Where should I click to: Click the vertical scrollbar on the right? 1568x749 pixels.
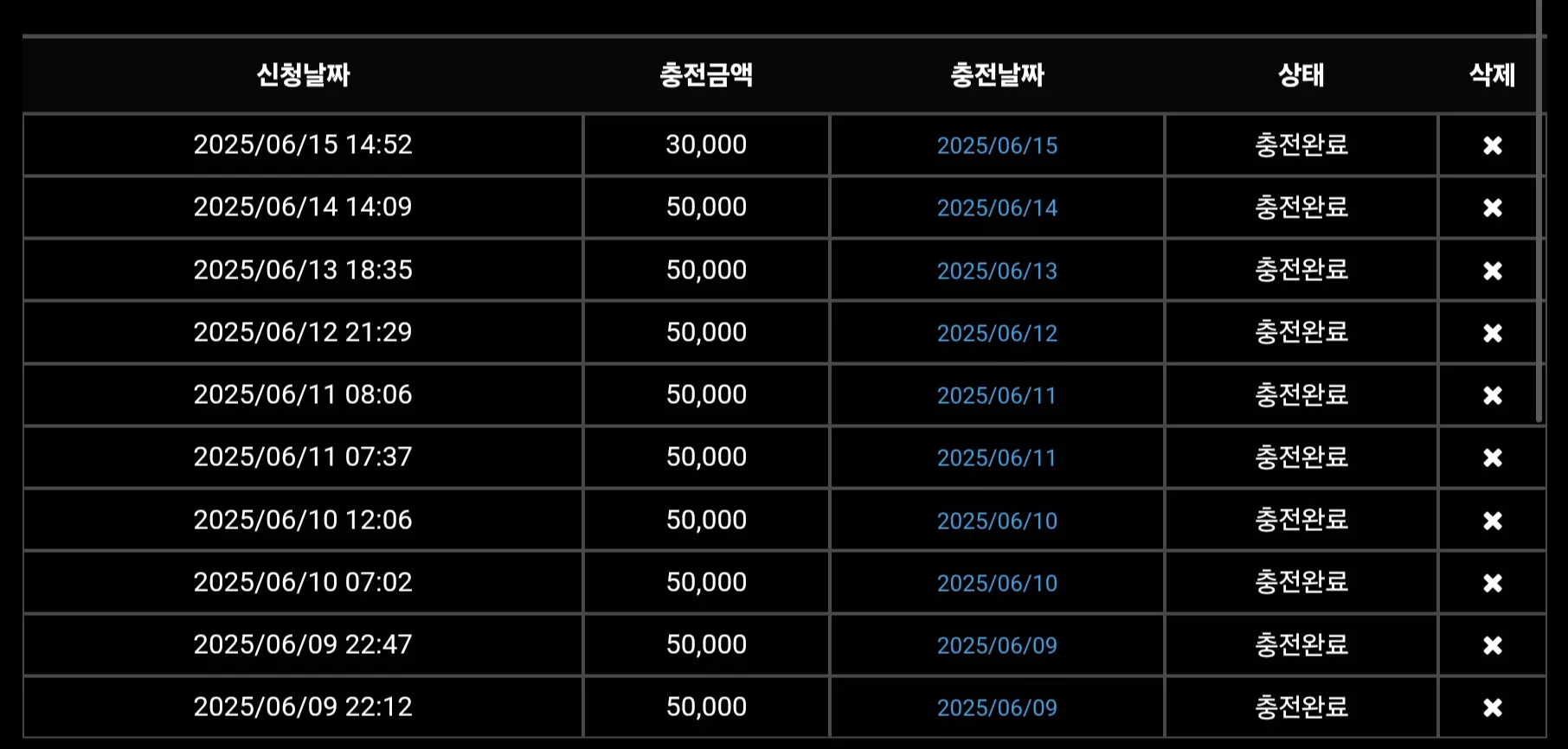pyautogui.click(x=1539, y=211)
